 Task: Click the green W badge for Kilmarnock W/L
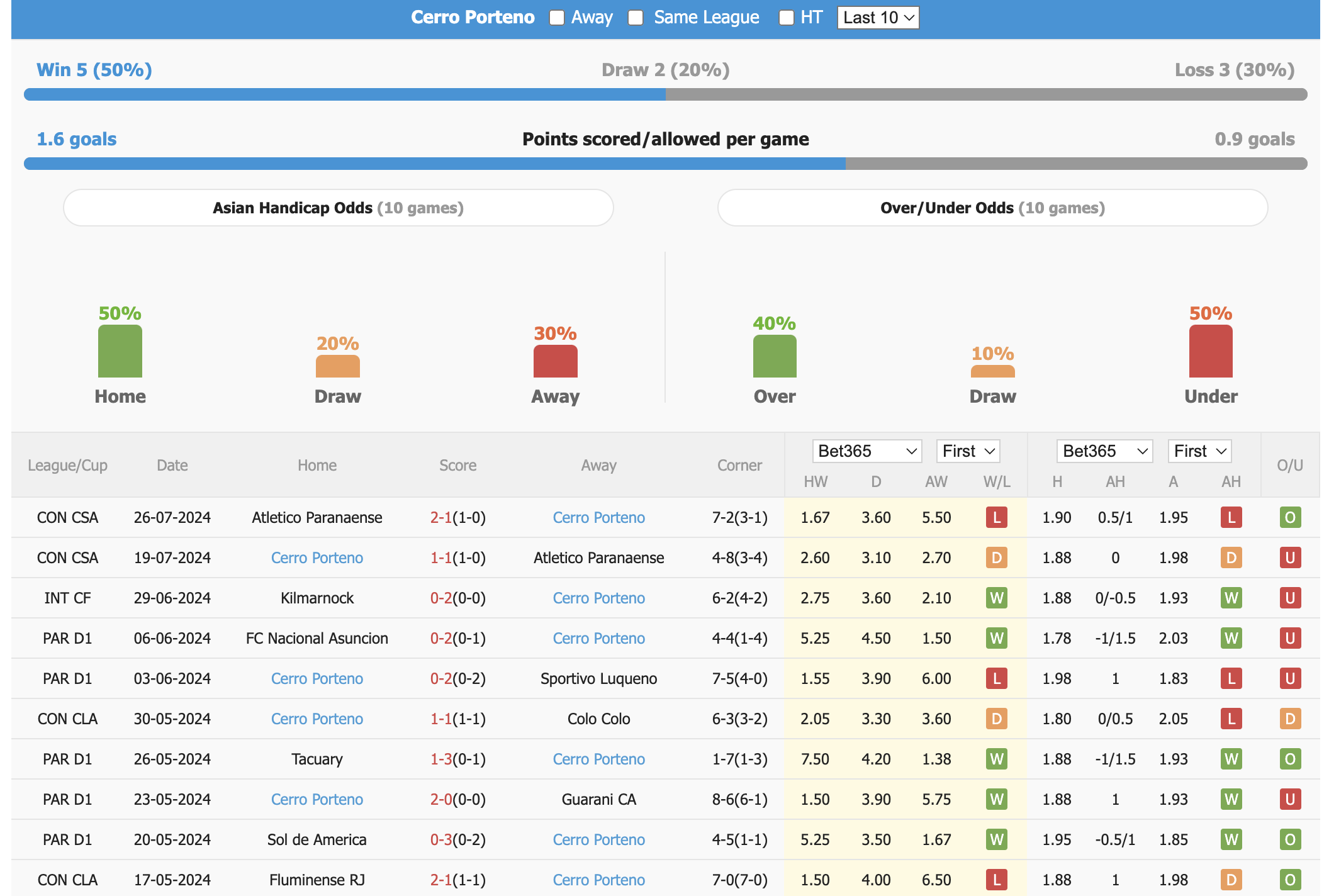point(997,598)
